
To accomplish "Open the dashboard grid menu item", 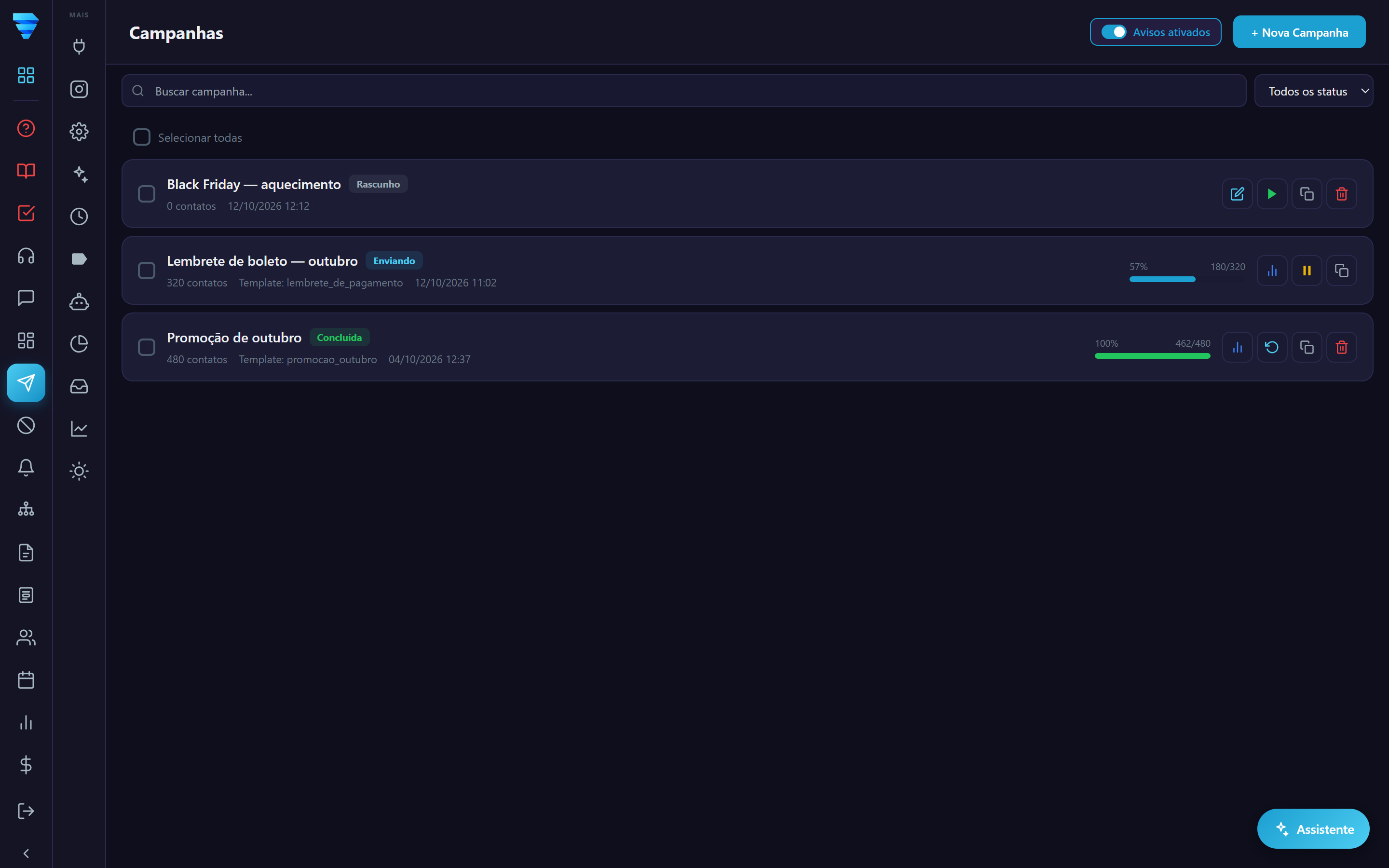I will (26, 75).
